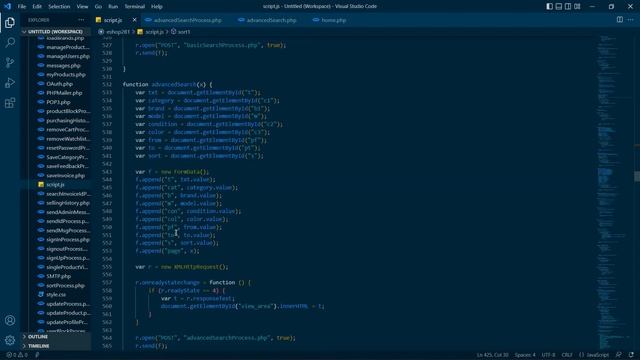Screen dimensions: 640x360
Task: Open POP3.php in the explorer
Action: tap(58, 102)
